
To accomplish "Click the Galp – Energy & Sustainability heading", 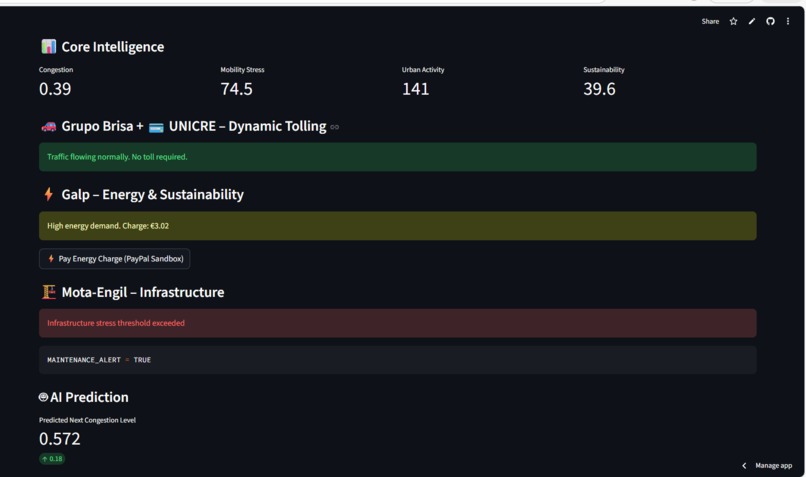I will click(153, 195).
